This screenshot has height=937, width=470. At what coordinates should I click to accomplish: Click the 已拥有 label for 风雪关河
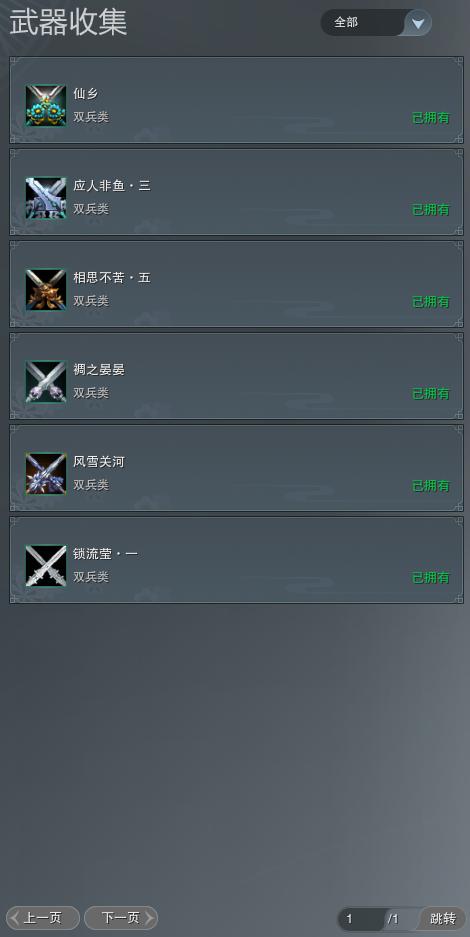click(431, 486)
